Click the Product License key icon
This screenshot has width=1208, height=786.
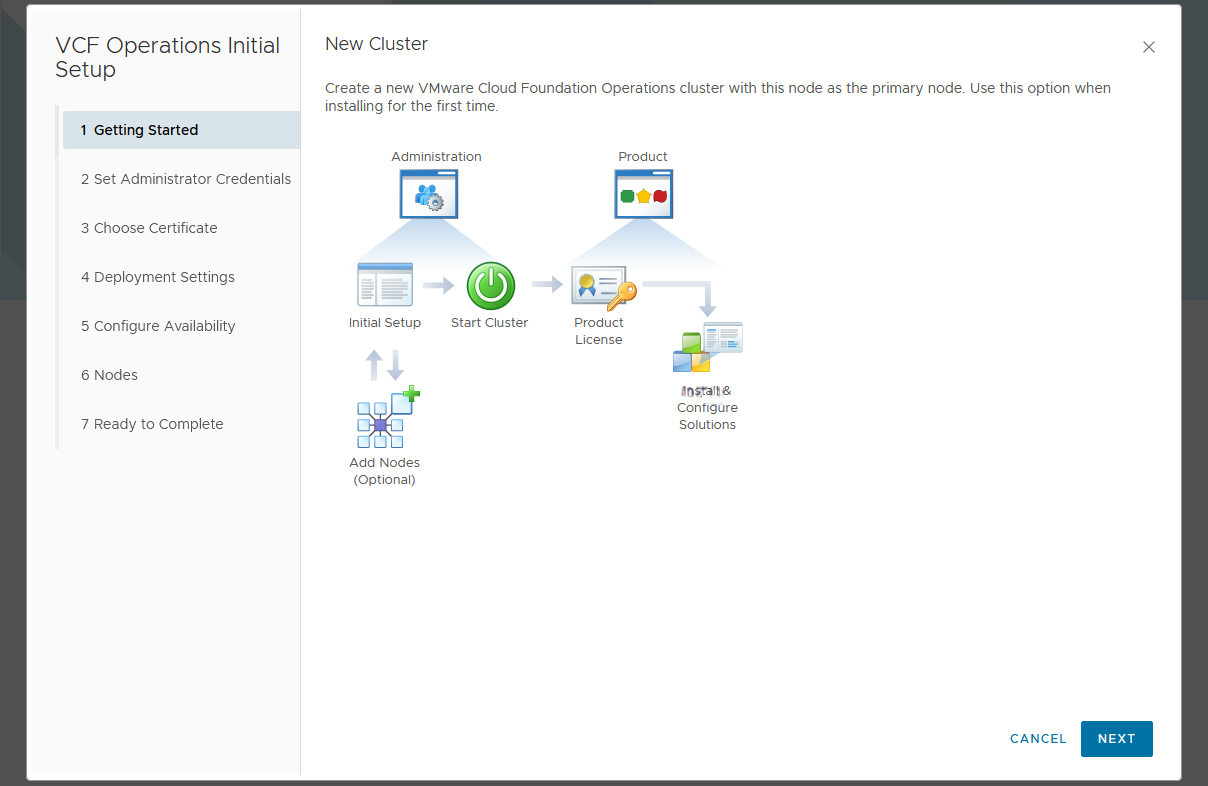click(x=603, y=286)
